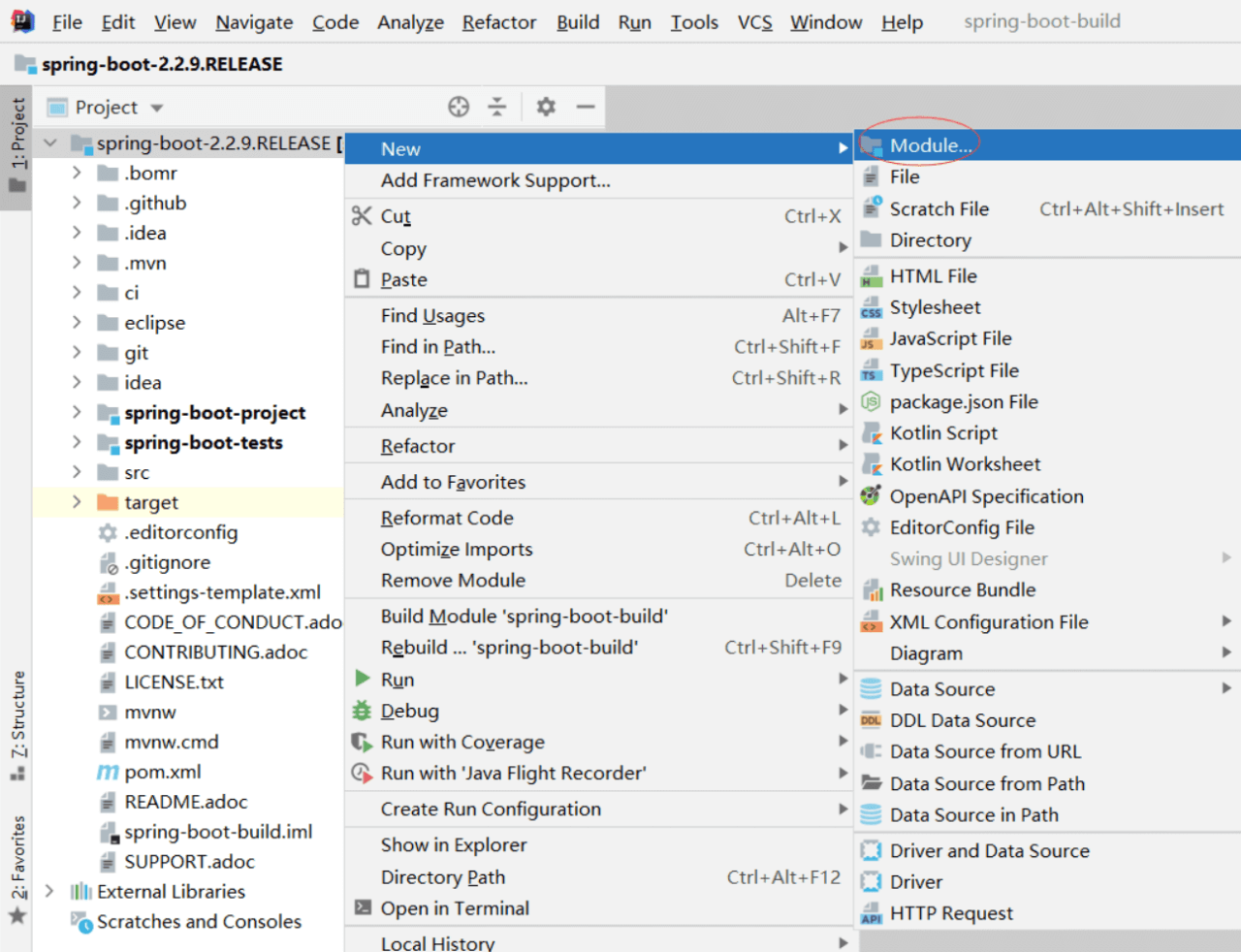Switch to the Structure tool window tab
The height and width of the screenshot is (952, 1241).
point(17,722)
